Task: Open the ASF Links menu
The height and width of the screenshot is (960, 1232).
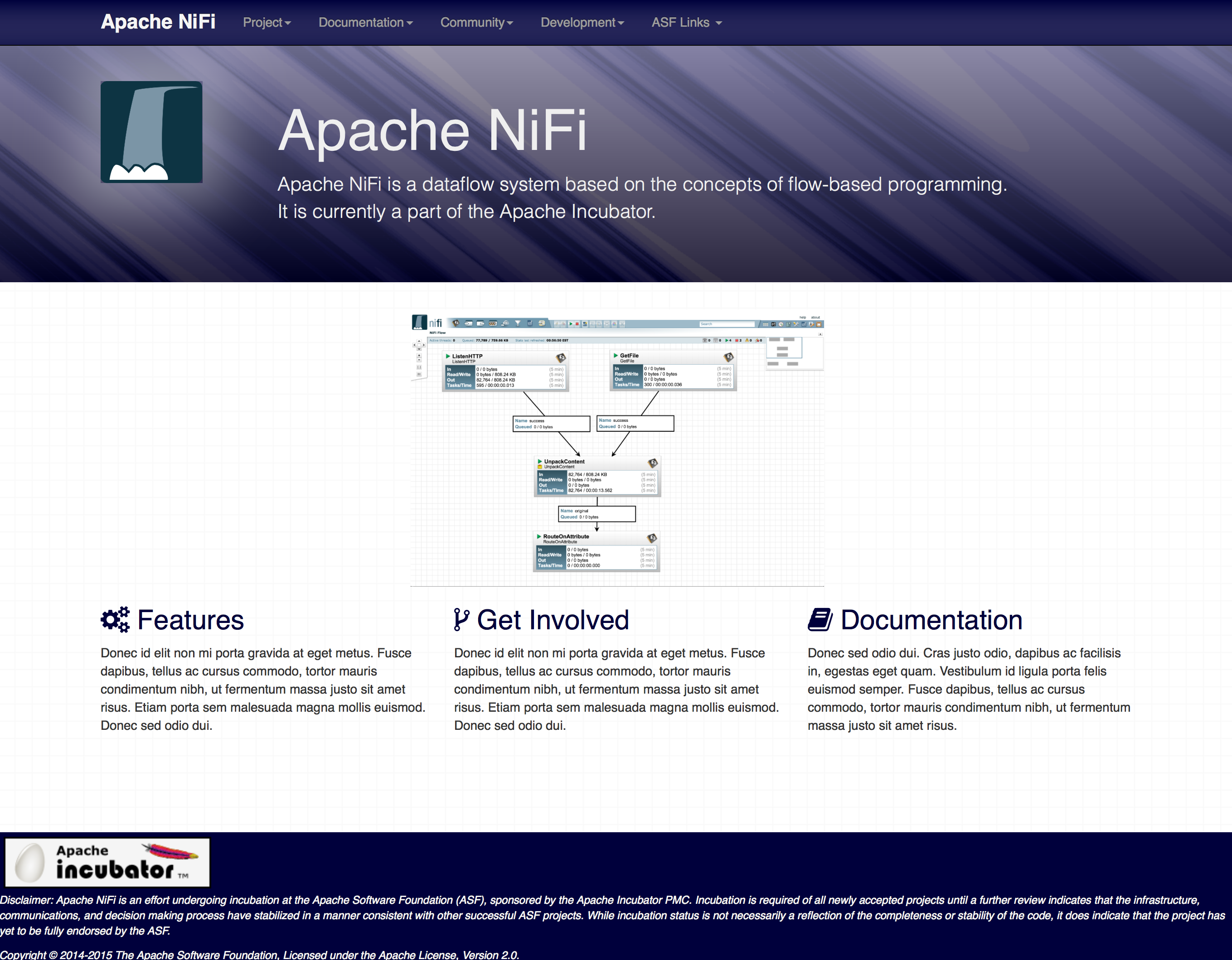Action: [x=686, y=23]
